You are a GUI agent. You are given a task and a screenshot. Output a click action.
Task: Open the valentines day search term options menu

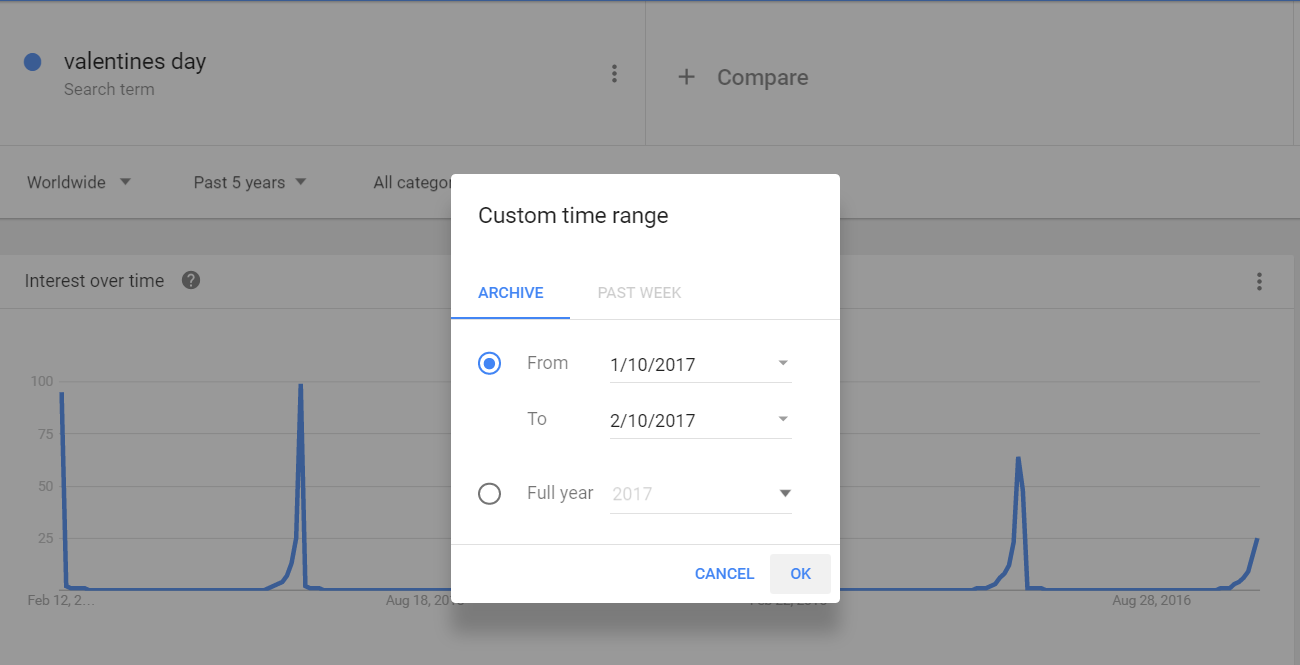click(x=614, y=74)
